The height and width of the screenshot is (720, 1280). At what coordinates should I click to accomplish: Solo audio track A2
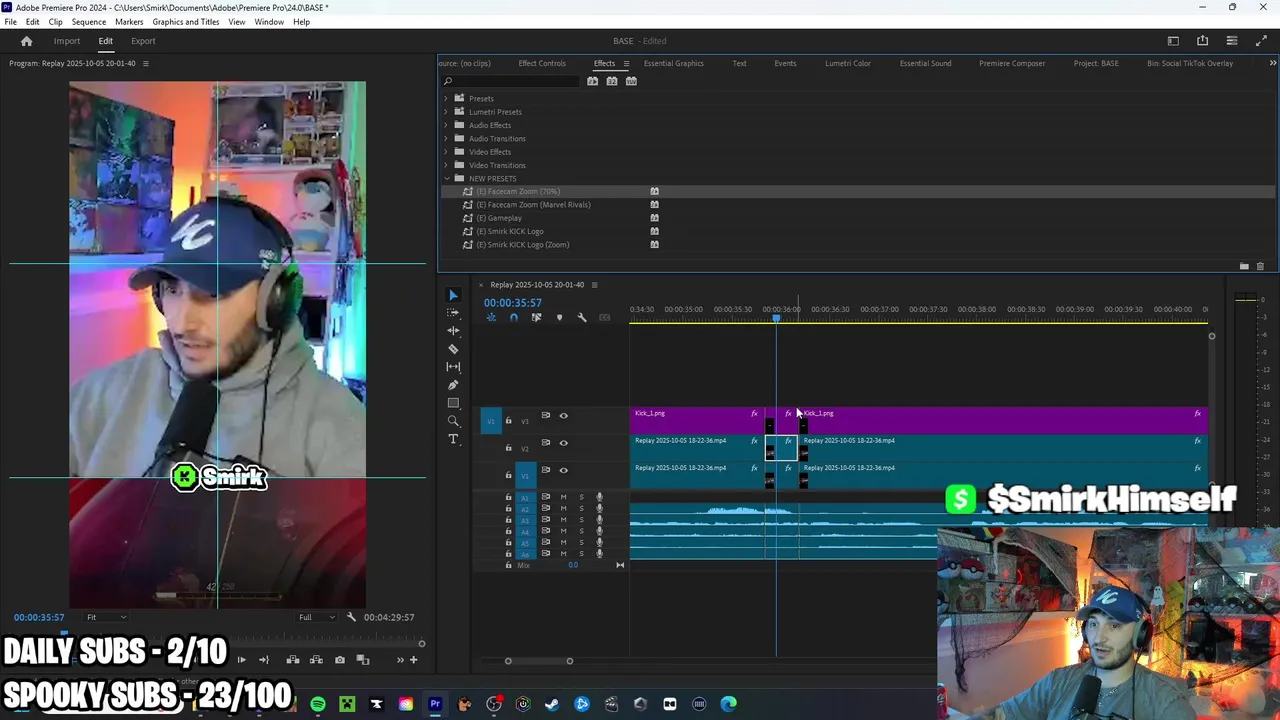[x=581, y=509]
